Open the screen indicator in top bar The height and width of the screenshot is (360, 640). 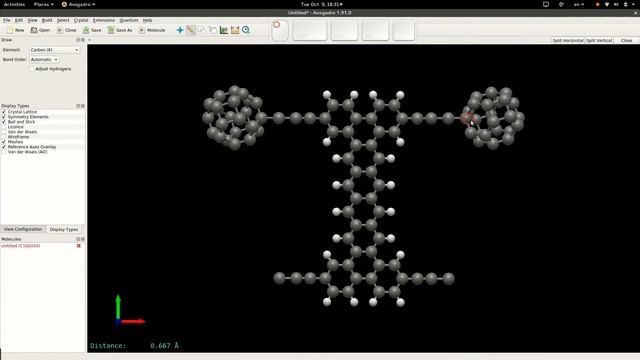(546, 4)
